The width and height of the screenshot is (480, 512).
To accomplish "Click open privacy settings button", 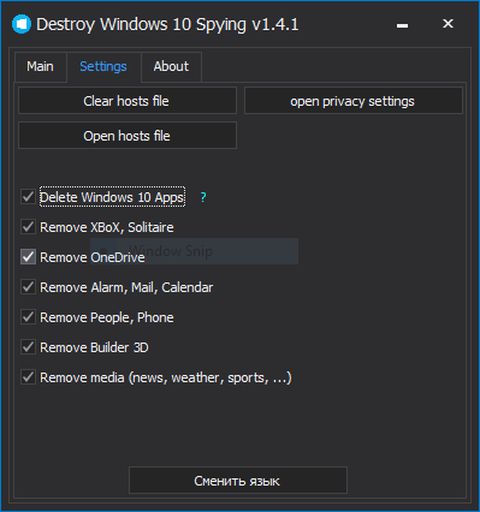I will click(x=353, y=101).
